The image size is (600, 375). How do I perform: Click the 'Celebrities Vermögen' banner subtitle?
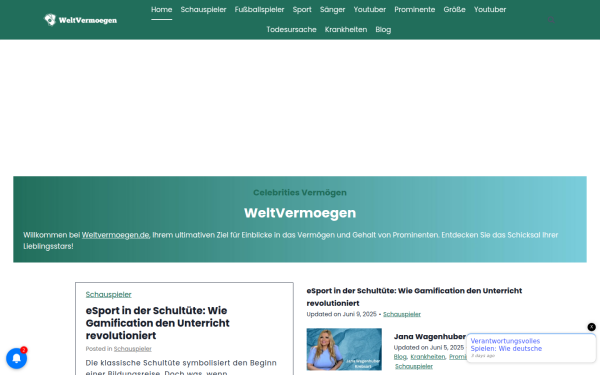coord(300,192)
